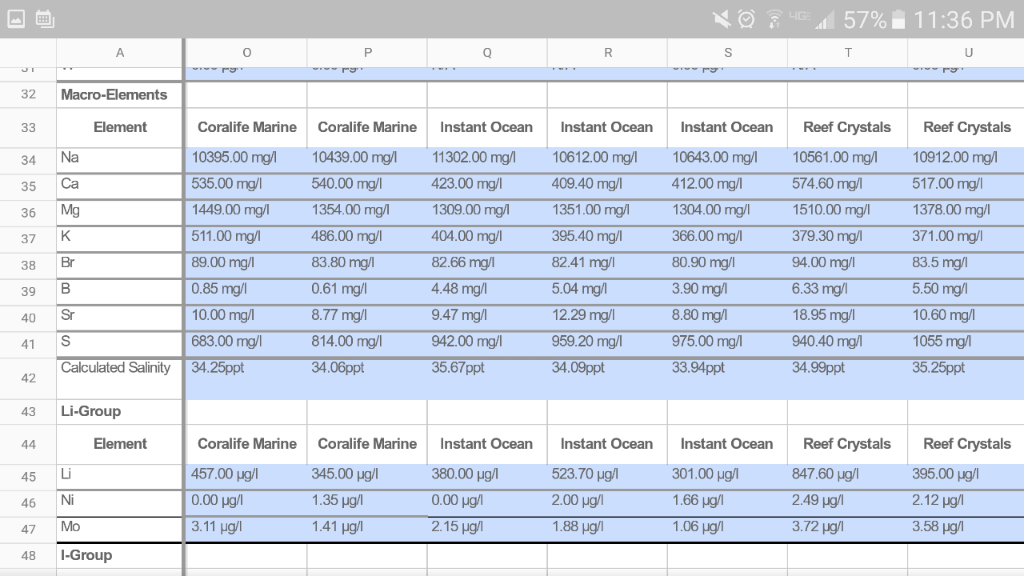
Task: Select row 44 header
Action: pyautogui.click(x=28, y=445)
